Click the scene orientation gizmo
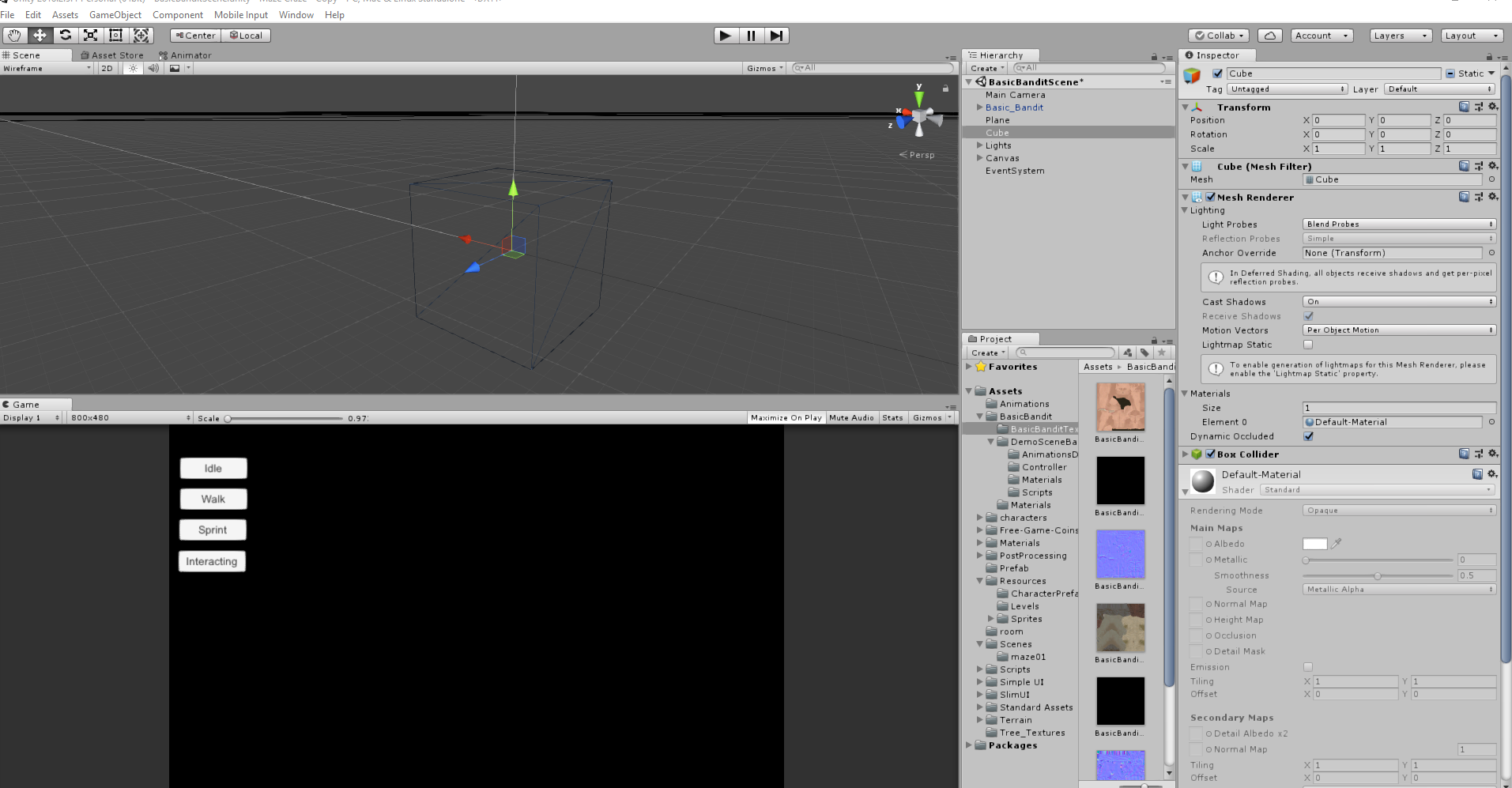The width and height of the screenshot is (1512, 788). pyautogui.click(x=918, y=117)
